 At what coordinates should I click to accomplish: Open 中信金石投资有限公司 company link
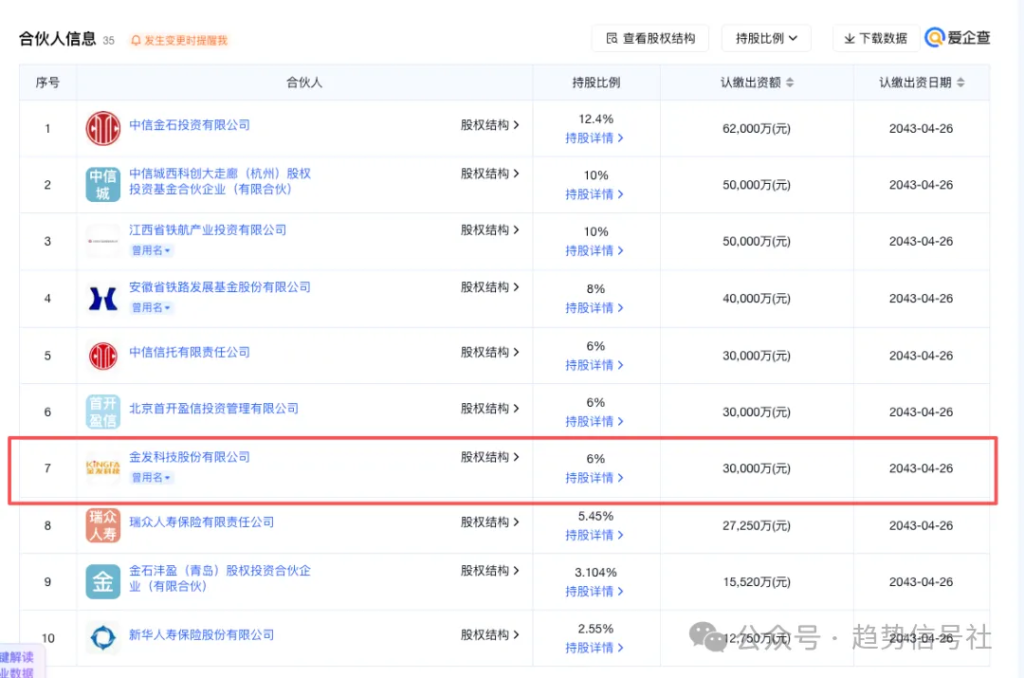click(x=189, y=125)
